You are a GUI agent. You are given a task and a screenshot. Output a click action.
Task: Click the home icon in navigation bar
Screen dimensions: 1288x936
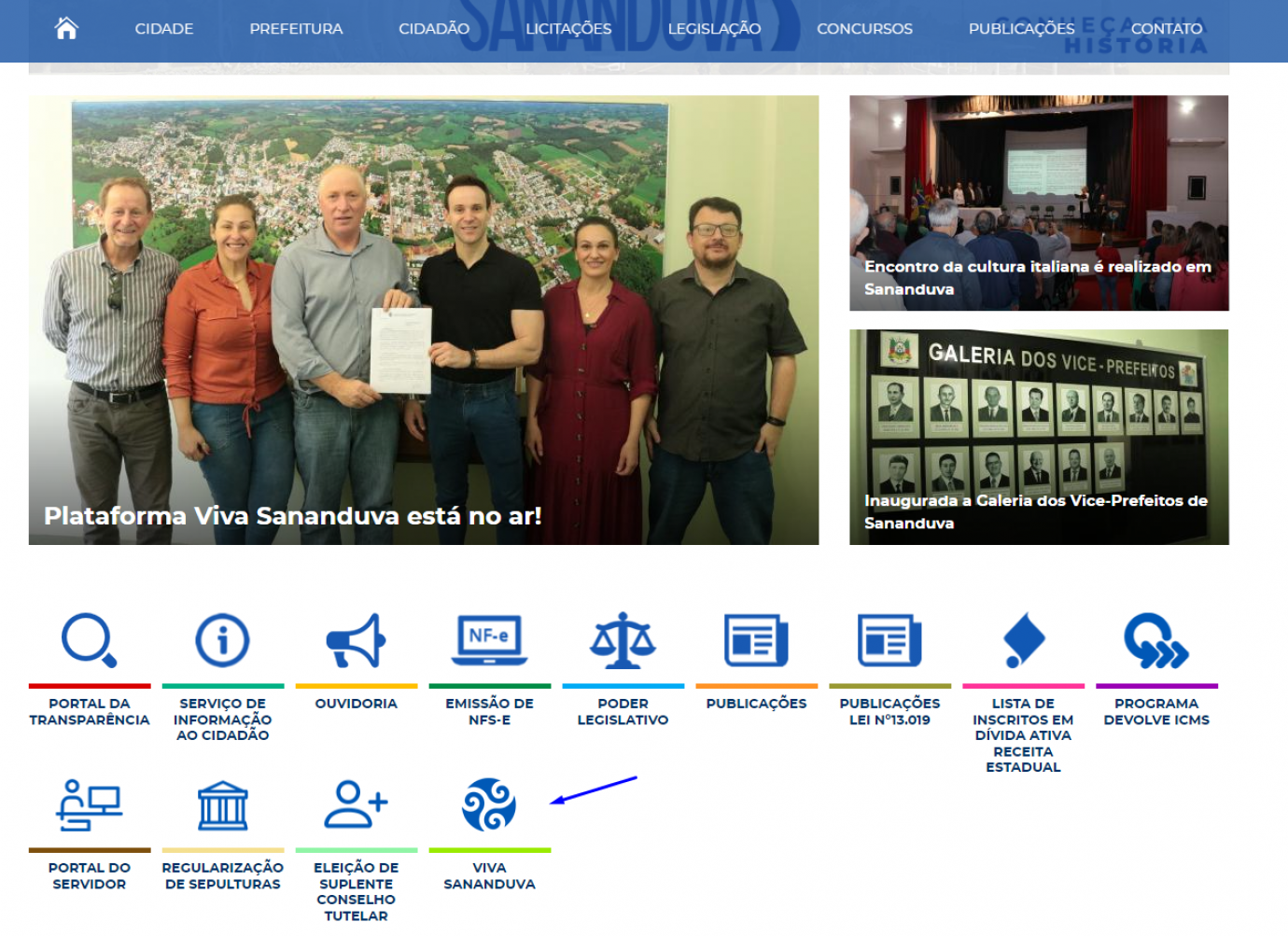click(66, 29)
